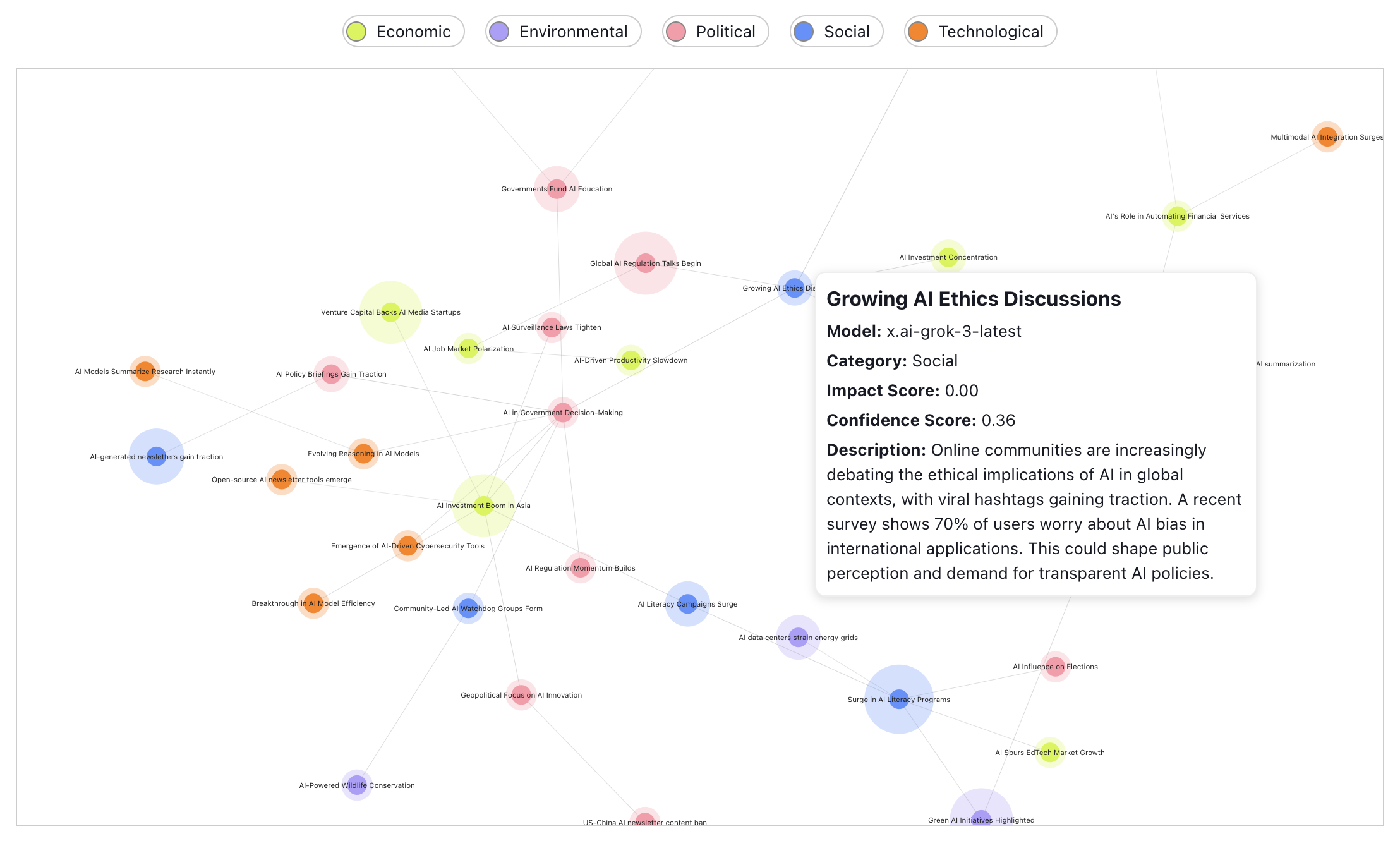Click the Multimodal AI Integration Surges node
This screenshot has width=1400, height=848.
click(x=1327, y=137)
